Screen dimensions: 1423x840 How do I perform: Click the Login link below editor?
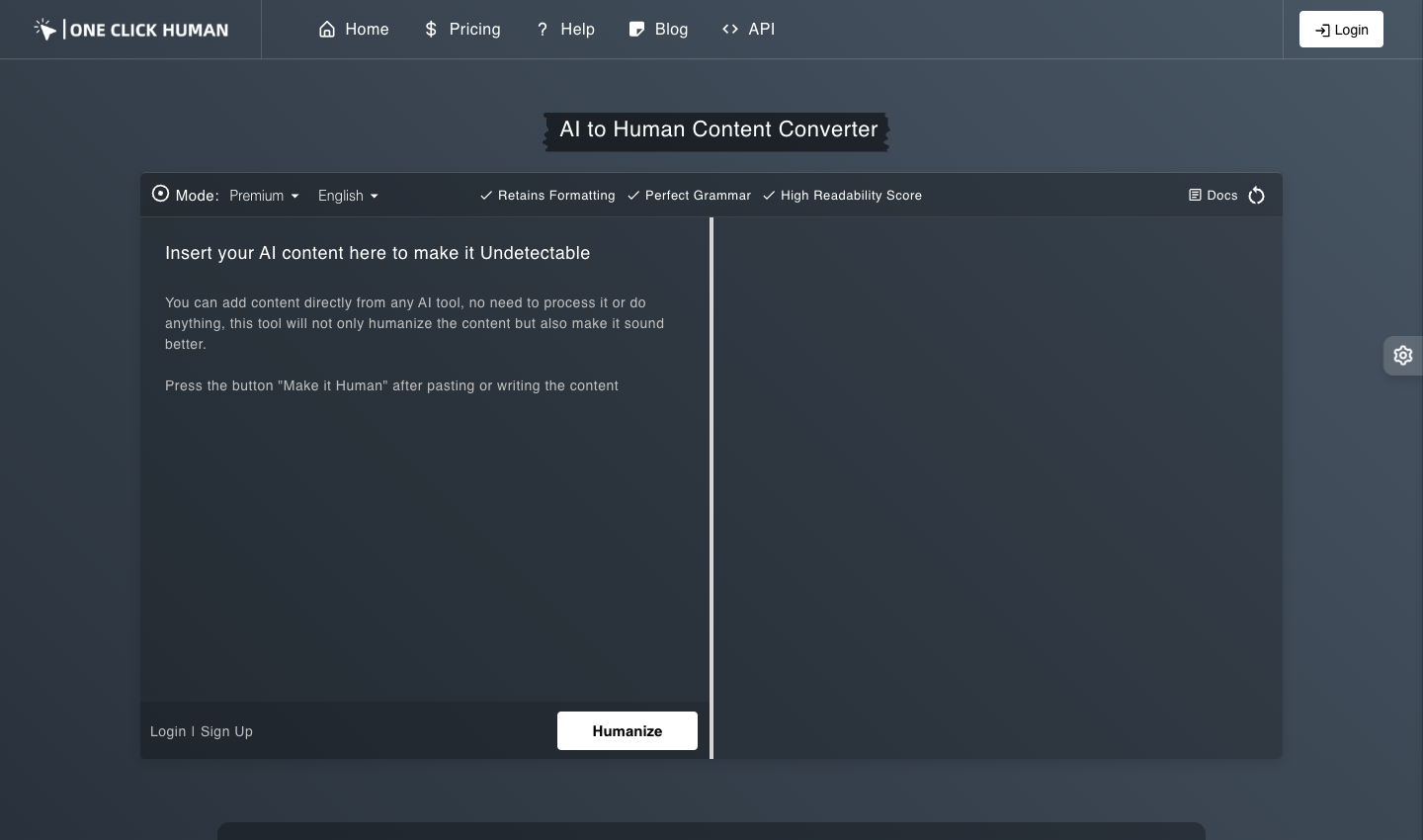pyautogui.click(x=168, y=731)
